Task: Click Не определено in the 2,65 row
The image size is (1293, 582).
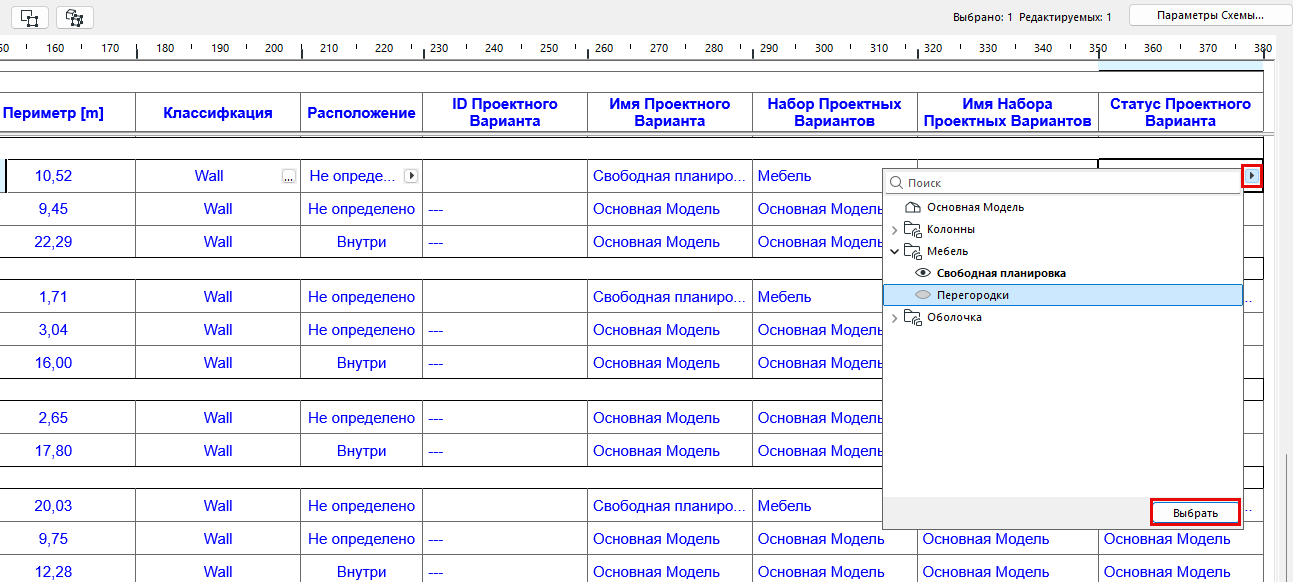Action: [361, 418]
